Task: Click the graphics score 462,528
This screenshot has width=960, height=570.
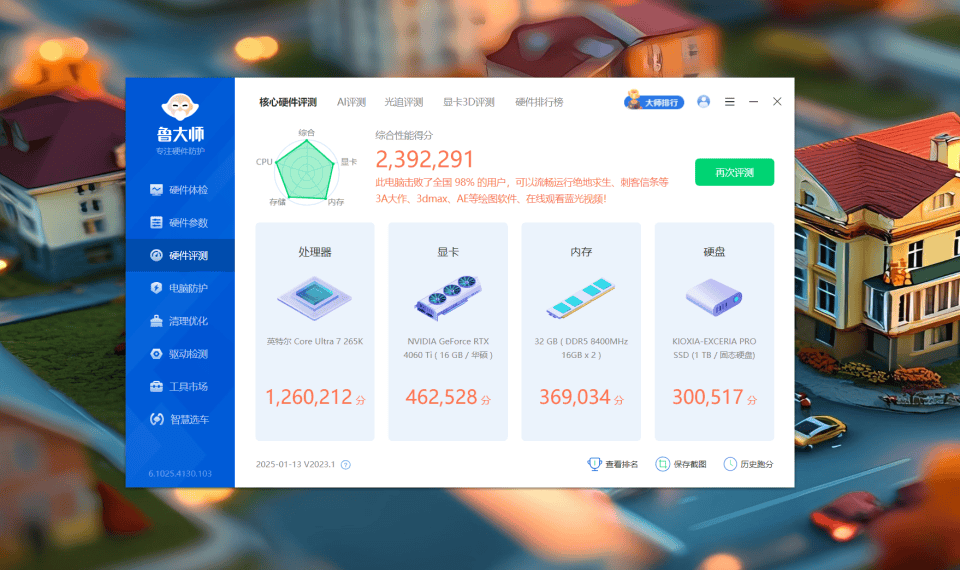Action: [441, 397]
